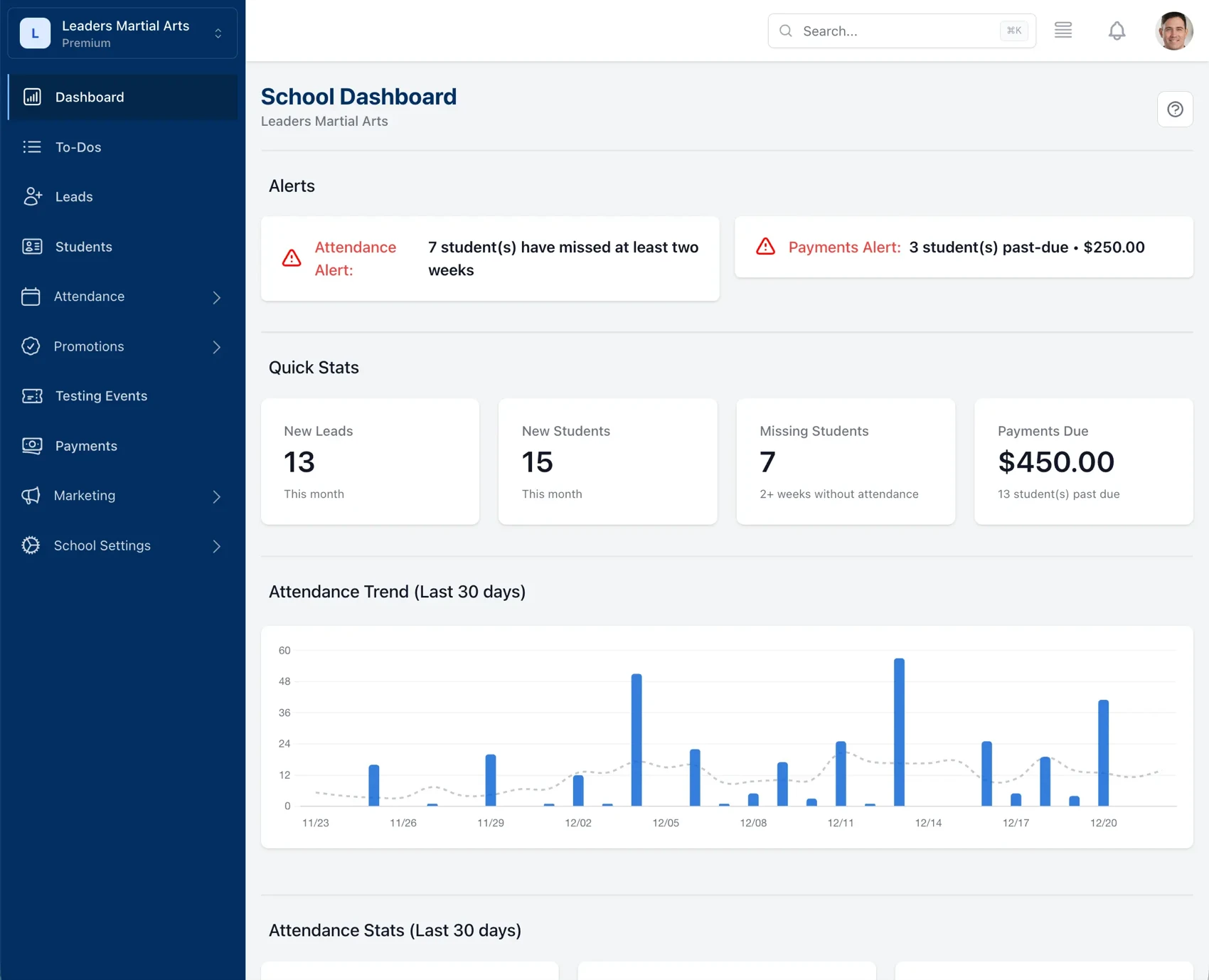
Task: Open the notification bell
Action: (x=1116, y=31)
